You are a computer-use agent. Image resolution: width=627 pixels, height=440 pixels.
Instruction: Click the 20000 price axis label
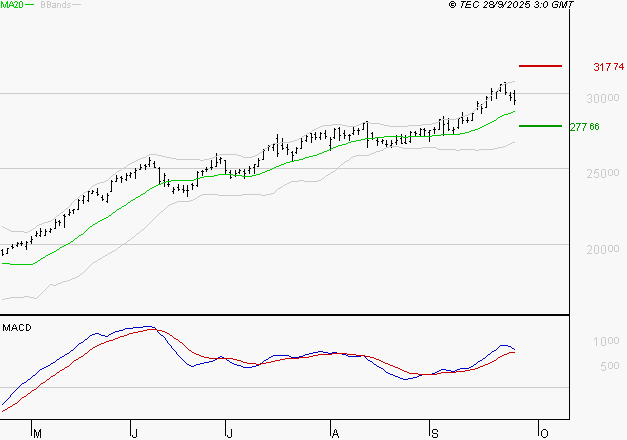[603, 249]
